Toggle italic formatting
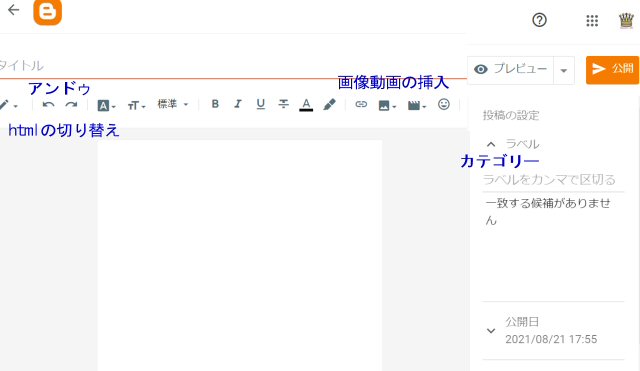 tap(238, 104)
